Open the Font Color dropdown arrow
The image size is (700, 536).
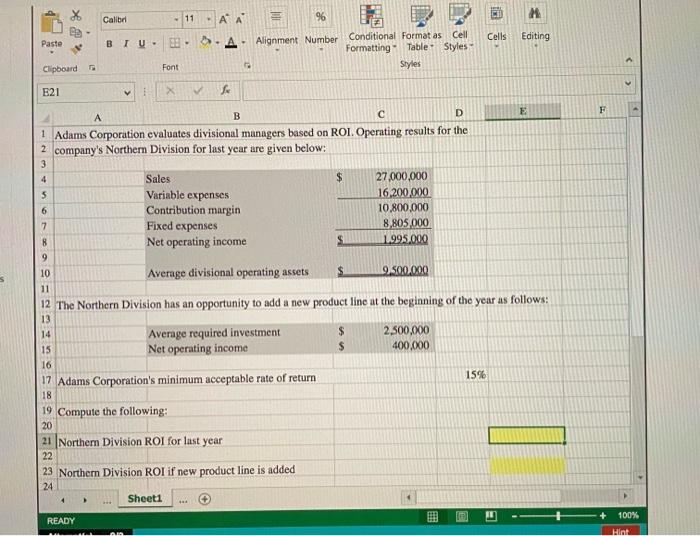click(x=244, y=43)
